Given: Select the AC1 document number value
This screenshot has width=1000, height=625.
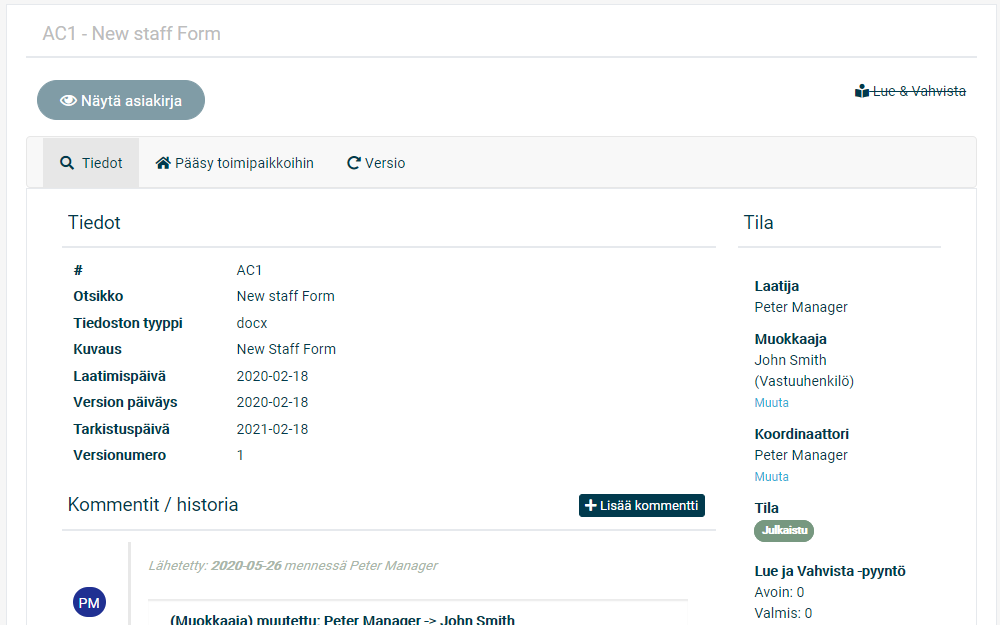Looking at the screenshot, I should pyautogui.click(x=249, y=270).
